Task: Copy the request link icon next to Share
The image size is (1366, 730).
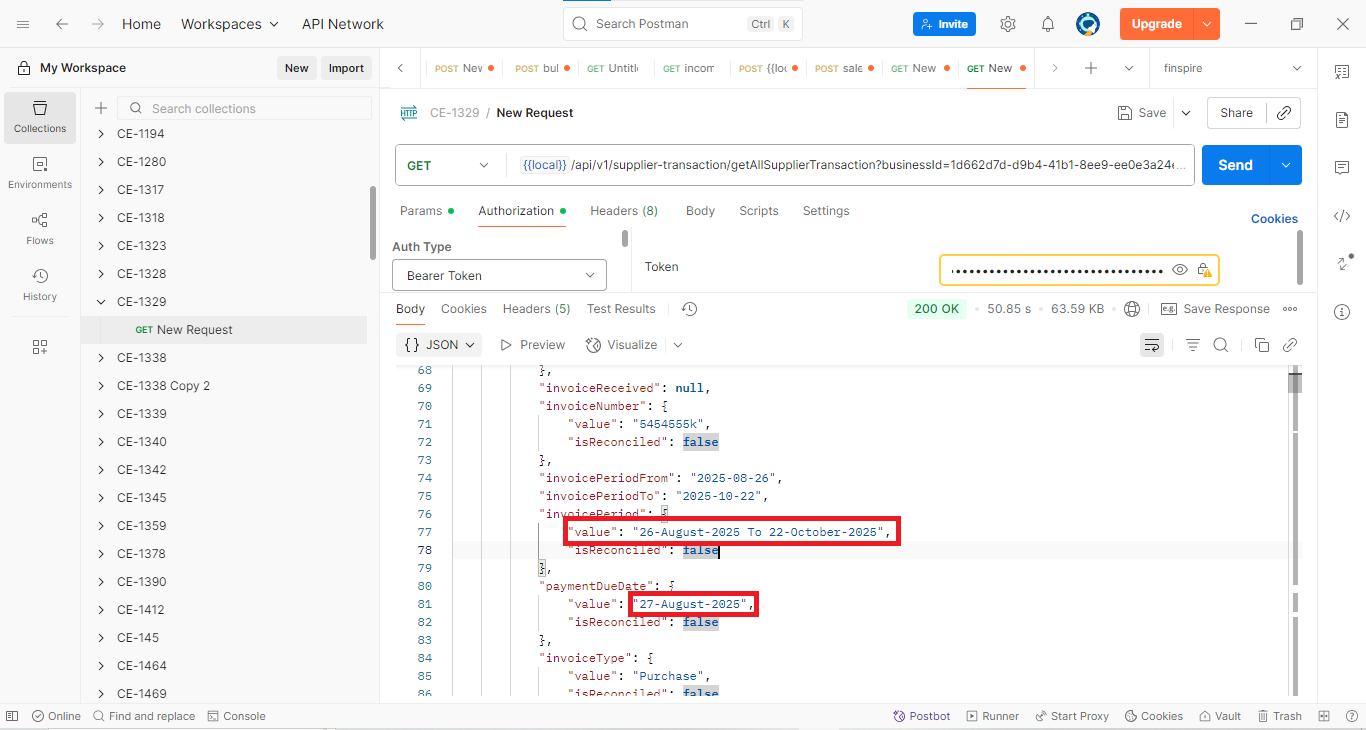Action: pos(1284,113)
